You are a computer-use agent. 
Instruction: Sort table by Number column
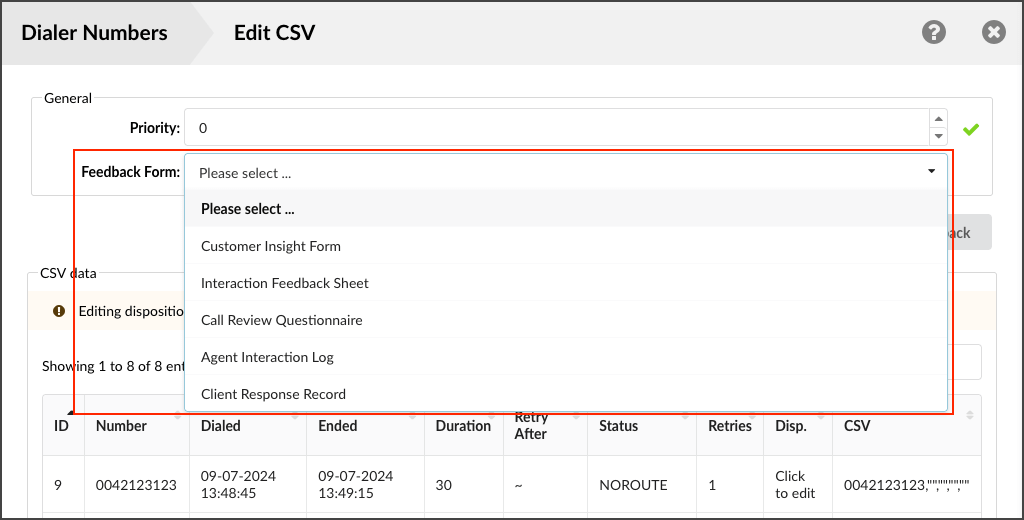[136, 425]
